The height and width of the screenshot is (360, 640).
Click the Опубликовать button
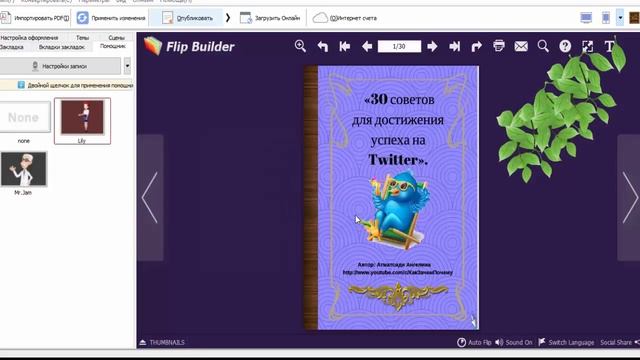pos(187,18)
